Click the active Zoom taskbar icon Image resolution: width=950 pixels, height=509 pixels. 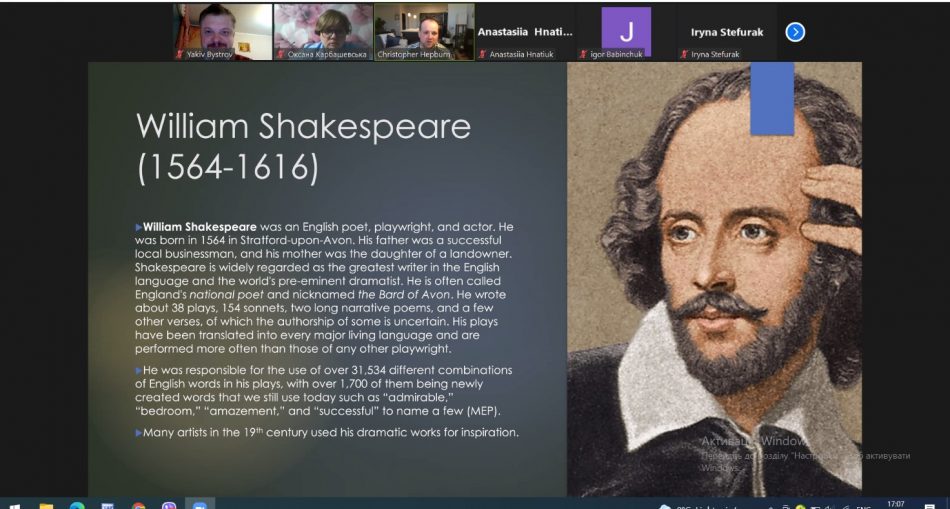tap(199, 505)
